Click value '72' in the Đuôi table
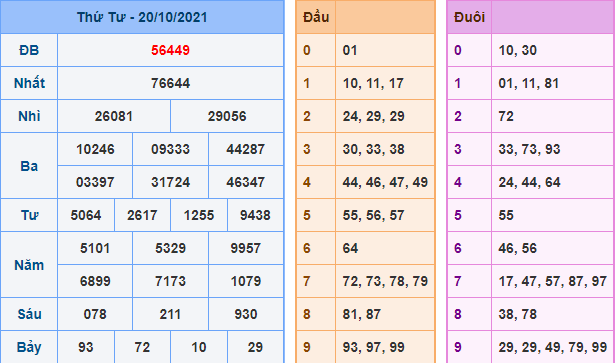Screen dimensions: 615x363 tap(506, 116)
